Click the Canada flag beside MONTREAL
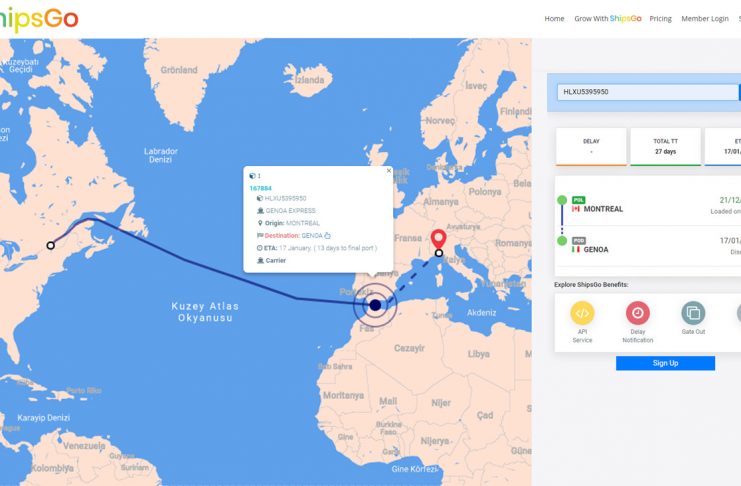 pyautogui.click(x=576, y=209)
